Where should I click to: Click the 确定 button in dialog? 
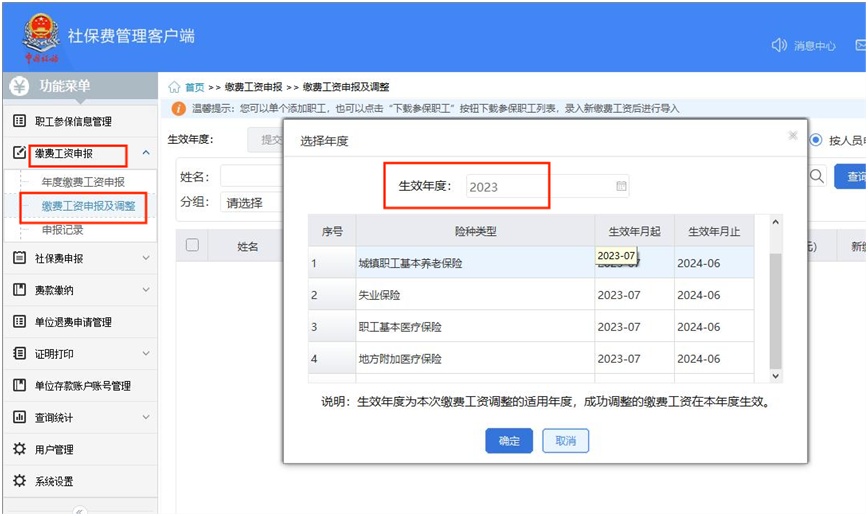click(509, 441)
